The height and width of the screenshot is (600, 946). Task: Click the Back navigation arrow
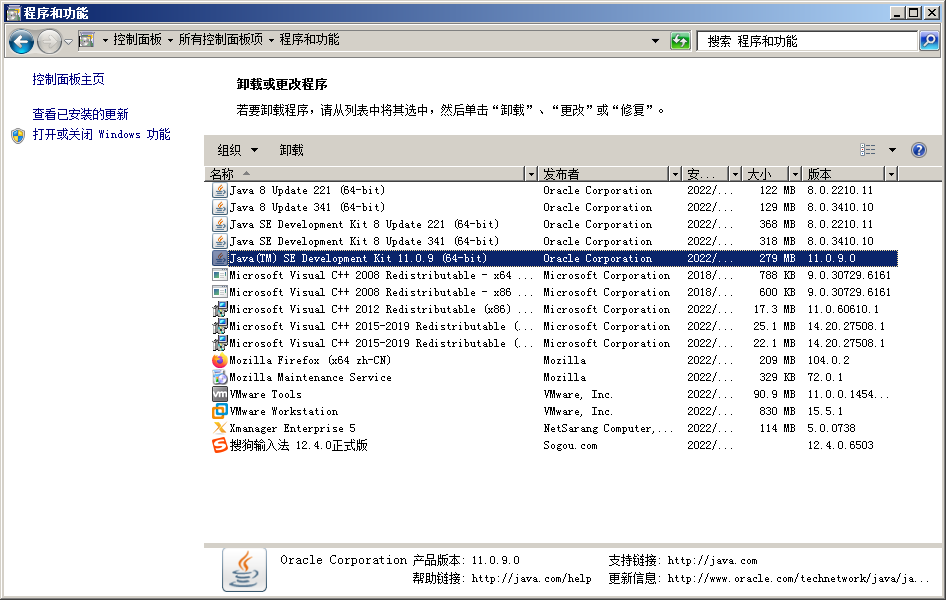point(22,42)
